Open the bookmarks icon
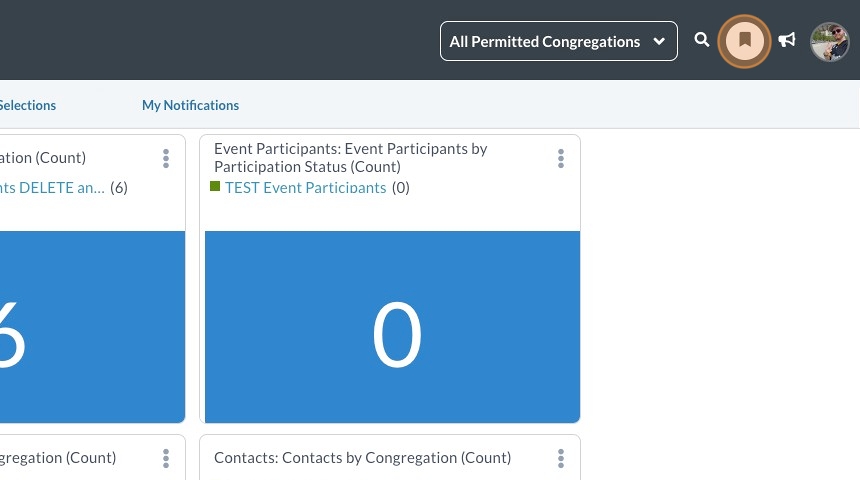Viewport: 860px width, 480px height. pyautogui.click(x=745, y=41)
